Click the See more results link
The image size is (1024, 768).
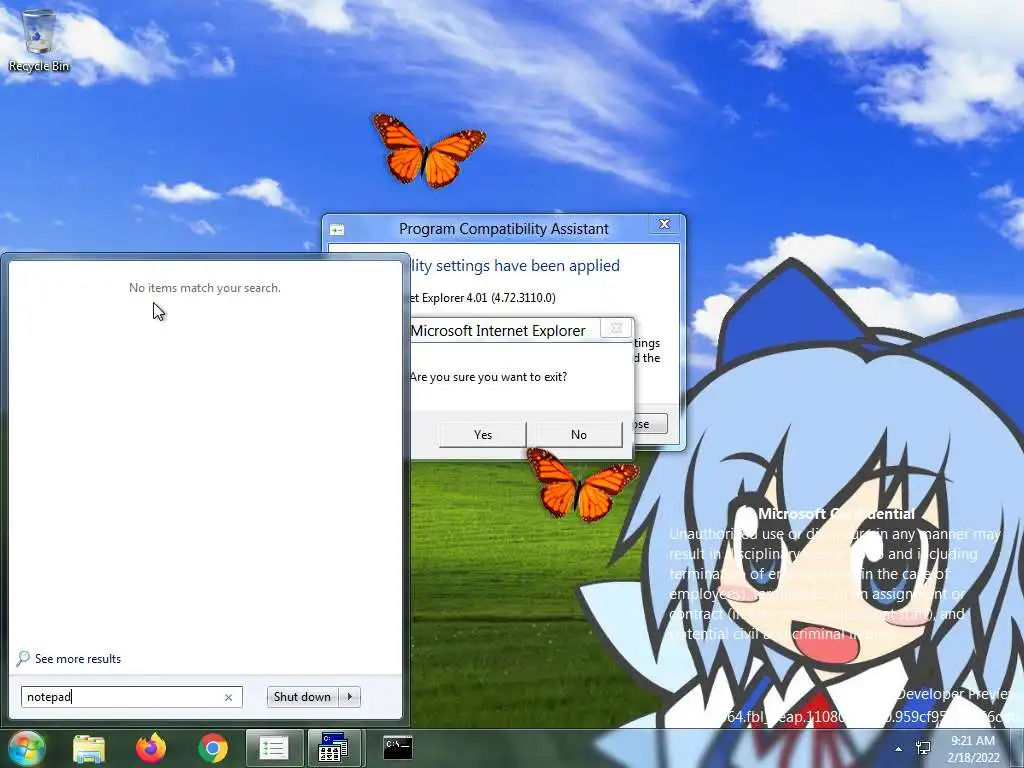click(78, 659)
